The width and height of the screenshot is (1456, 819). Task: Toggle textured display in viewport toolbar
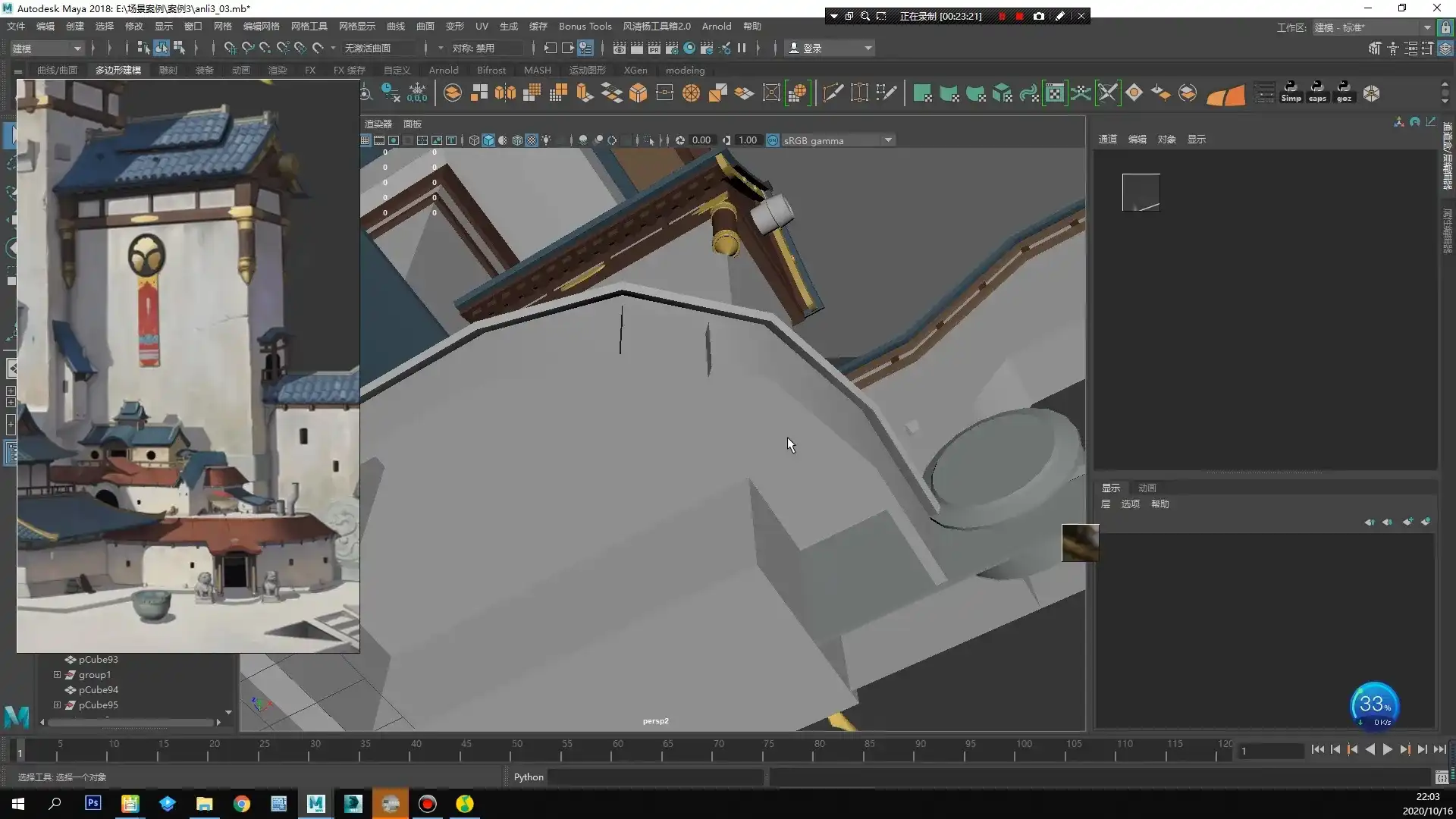click(532, 140)
